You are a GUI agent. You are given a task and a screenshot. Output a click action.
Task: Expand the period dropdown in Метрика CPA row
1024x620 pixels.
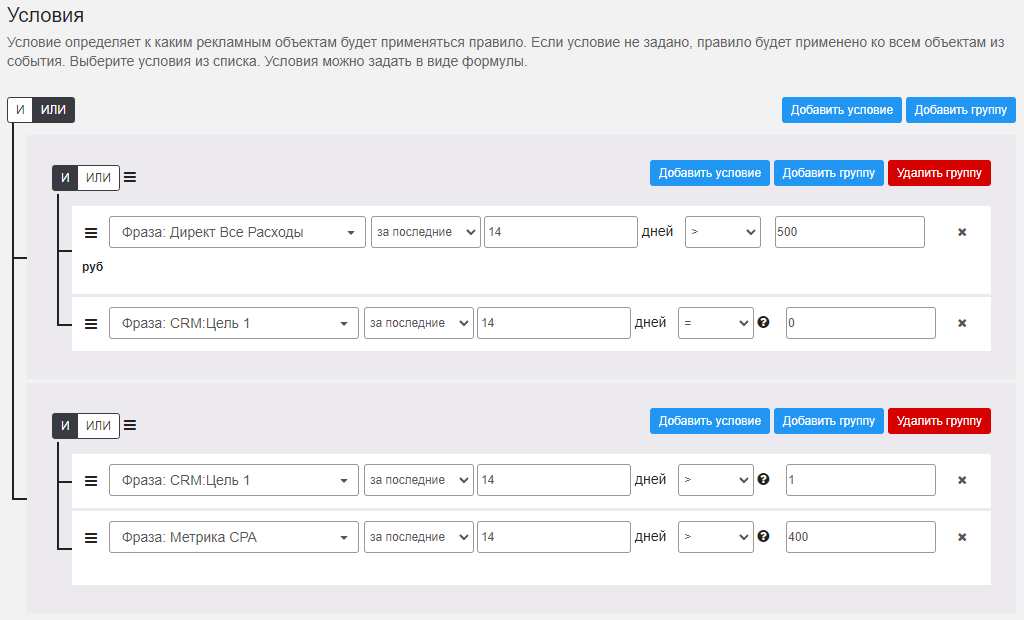418,537
